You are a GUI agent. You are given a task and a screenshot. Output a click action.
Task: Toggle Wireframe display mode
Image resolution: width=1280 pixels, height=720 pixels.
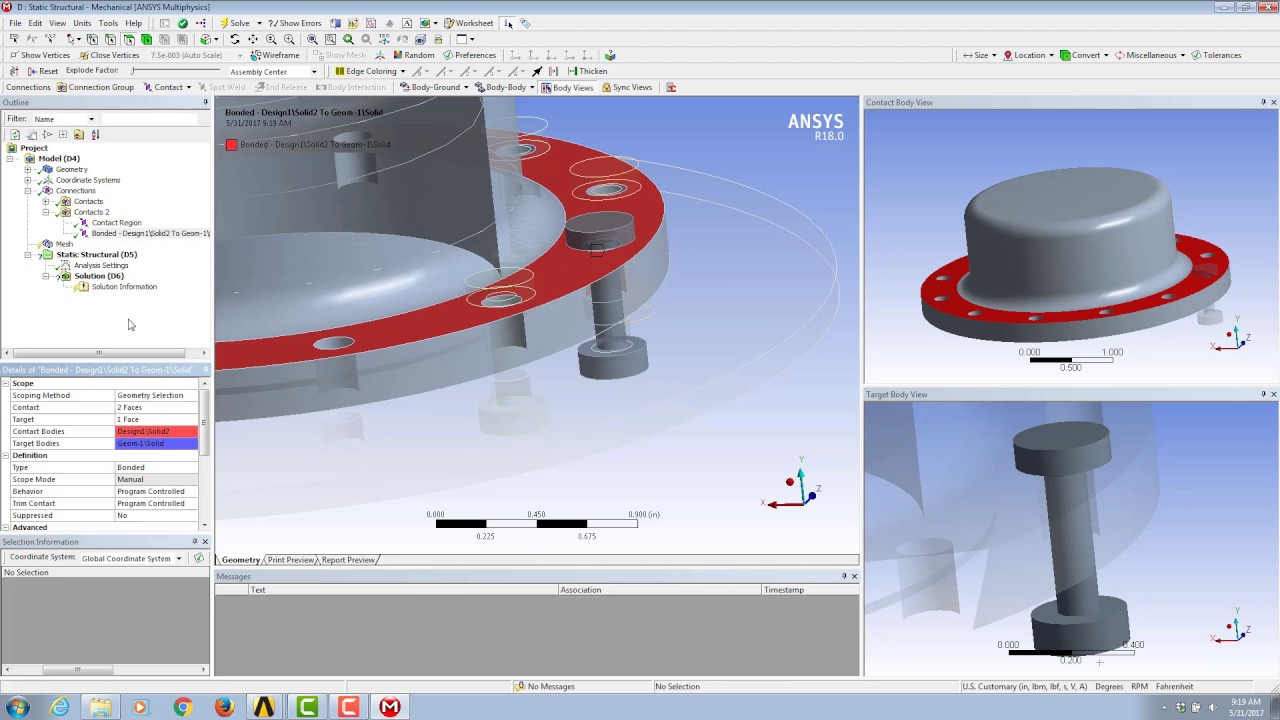[275, 55]
